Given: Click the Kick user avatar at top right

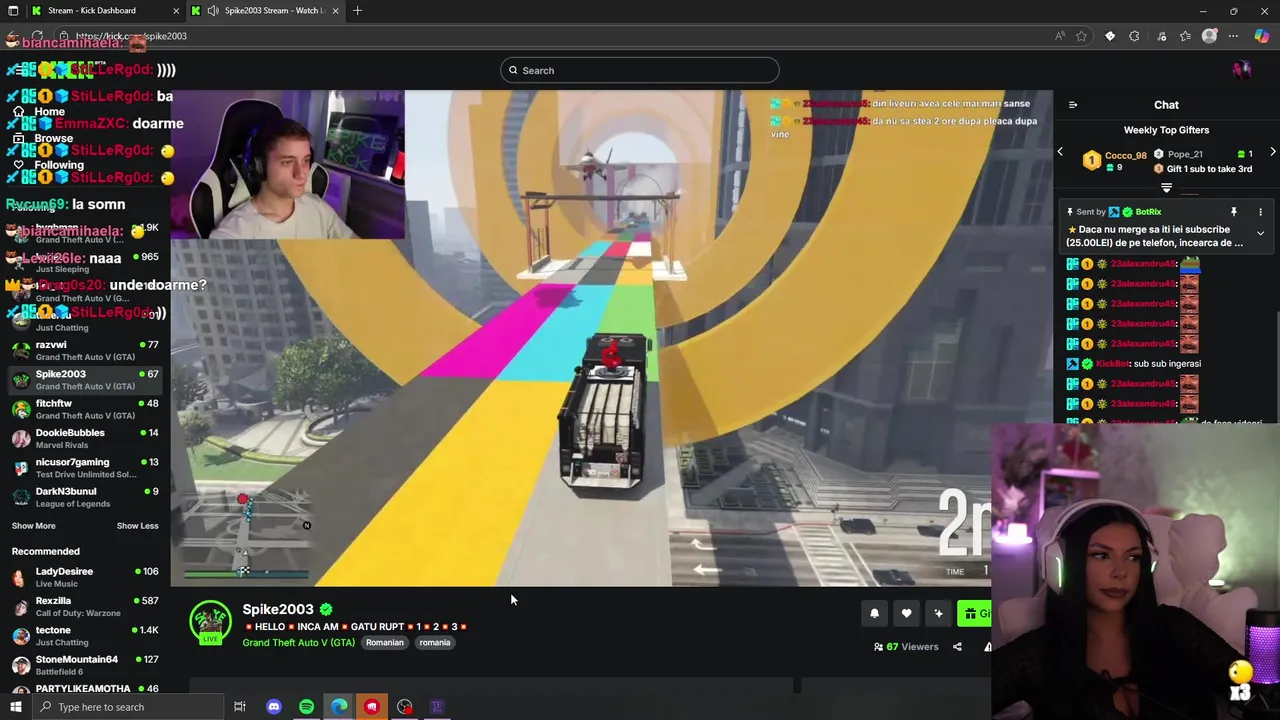Looking at the screenshot, I should tap(1241, 70).
